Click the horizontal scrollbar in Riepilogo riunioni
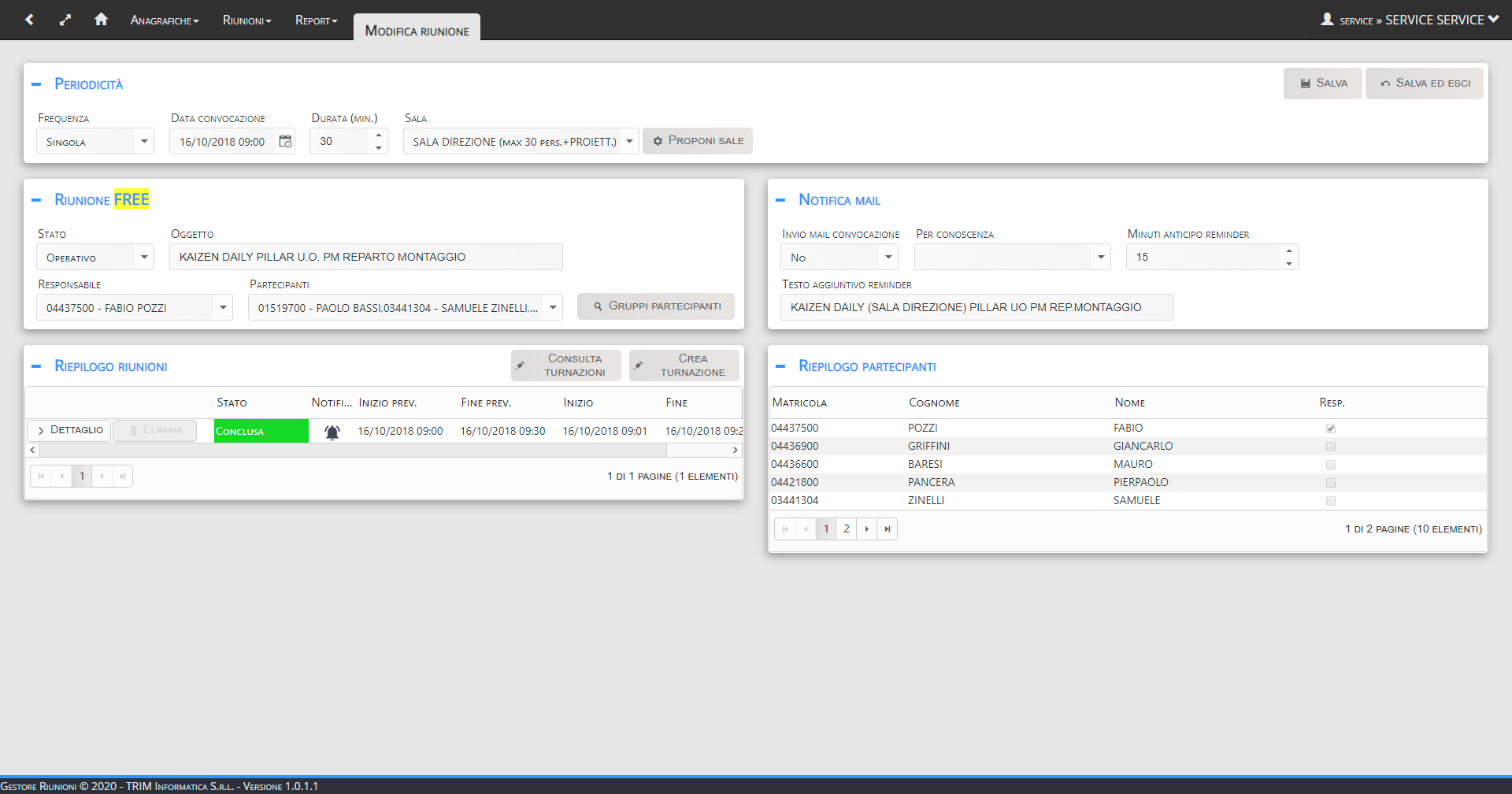 tap(353, 451)
